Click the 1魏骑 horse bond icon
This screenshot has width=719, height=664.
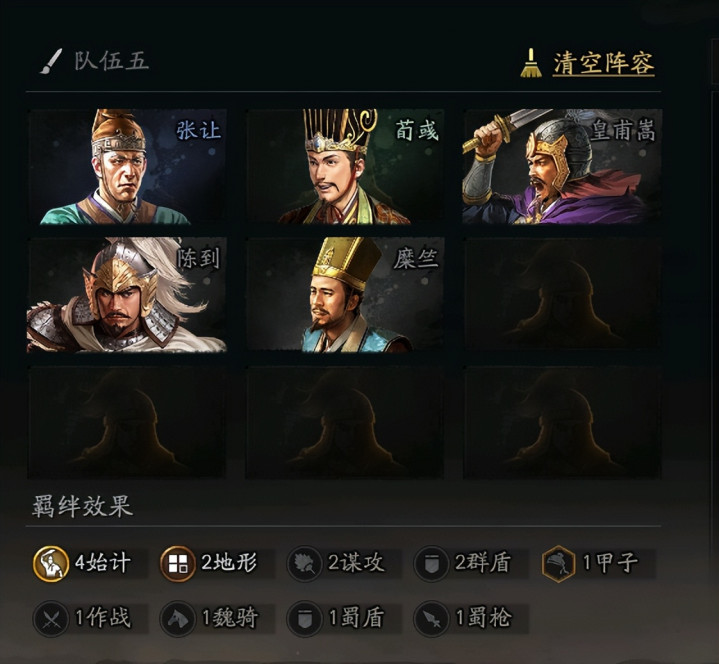pos(177,619)
